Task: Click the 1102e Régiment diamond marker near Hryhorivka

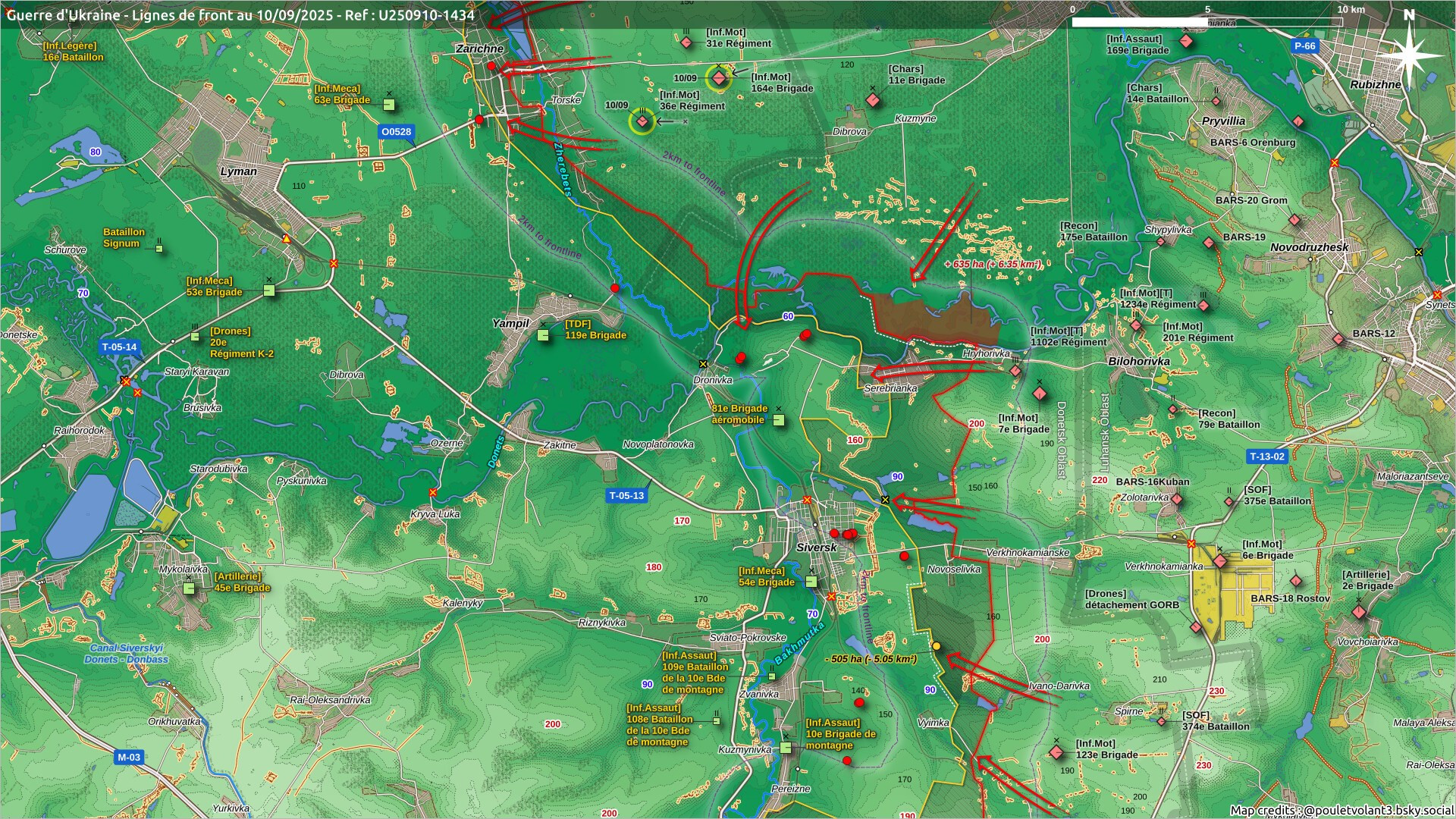Action: click(1015, 371)
